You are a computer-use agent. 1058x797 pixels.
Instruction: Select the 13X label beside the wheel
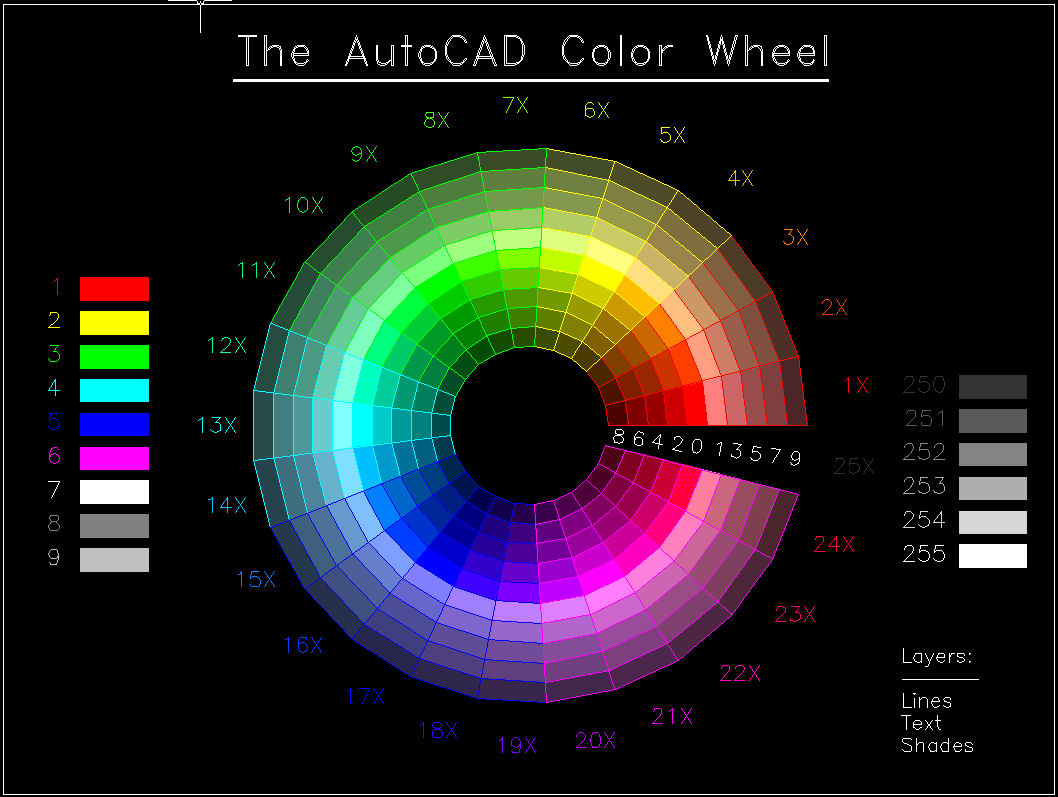217,426
